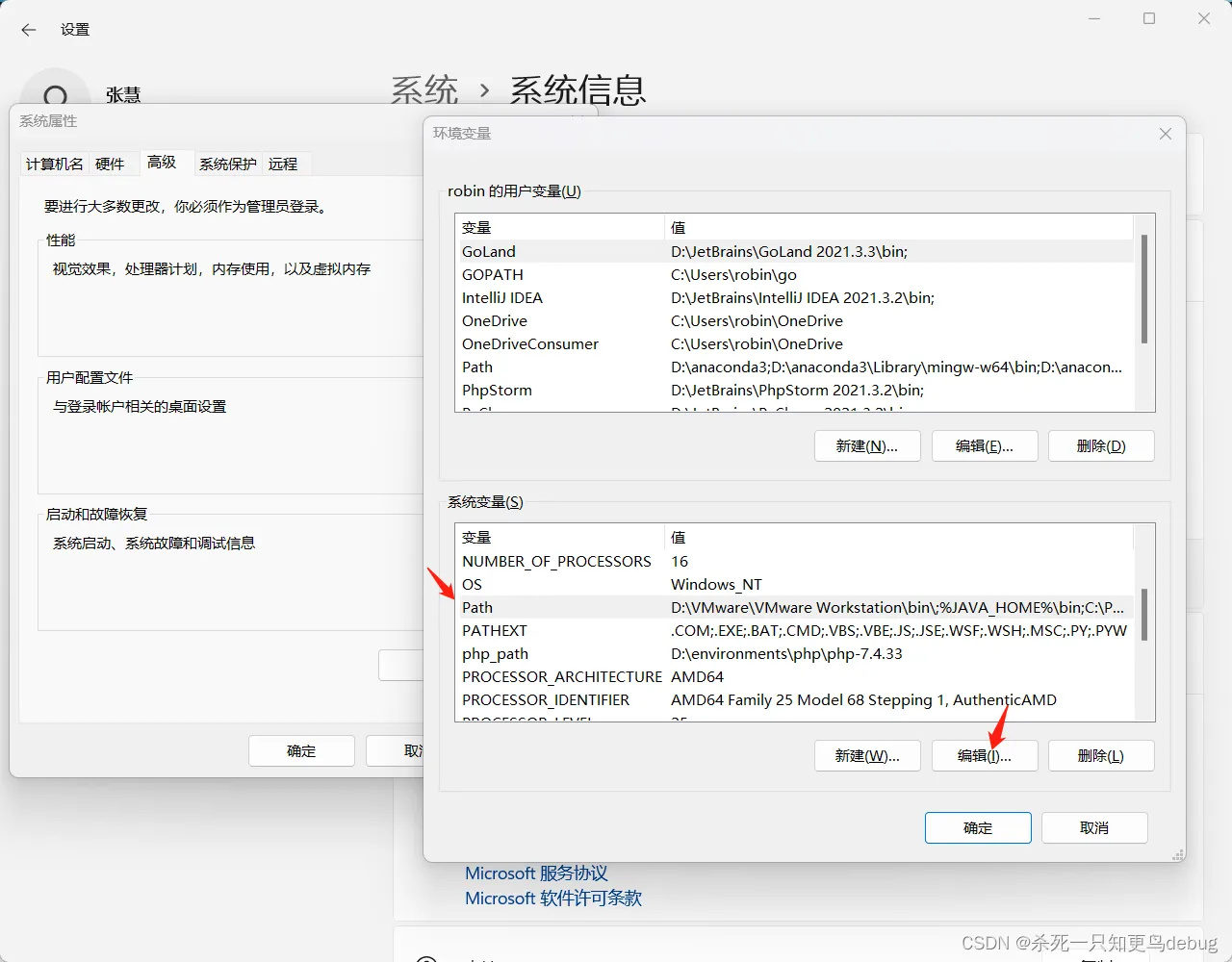The height and width of the screenshot is (962, 1232).
Task: Click 删除(D) for user variables
Action: tap(1101, 446)
